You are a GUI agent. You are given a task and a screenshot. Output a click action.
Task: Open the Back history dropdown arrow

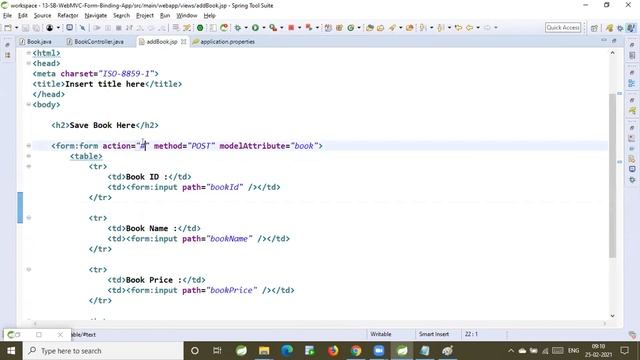(x=478, y=28)
